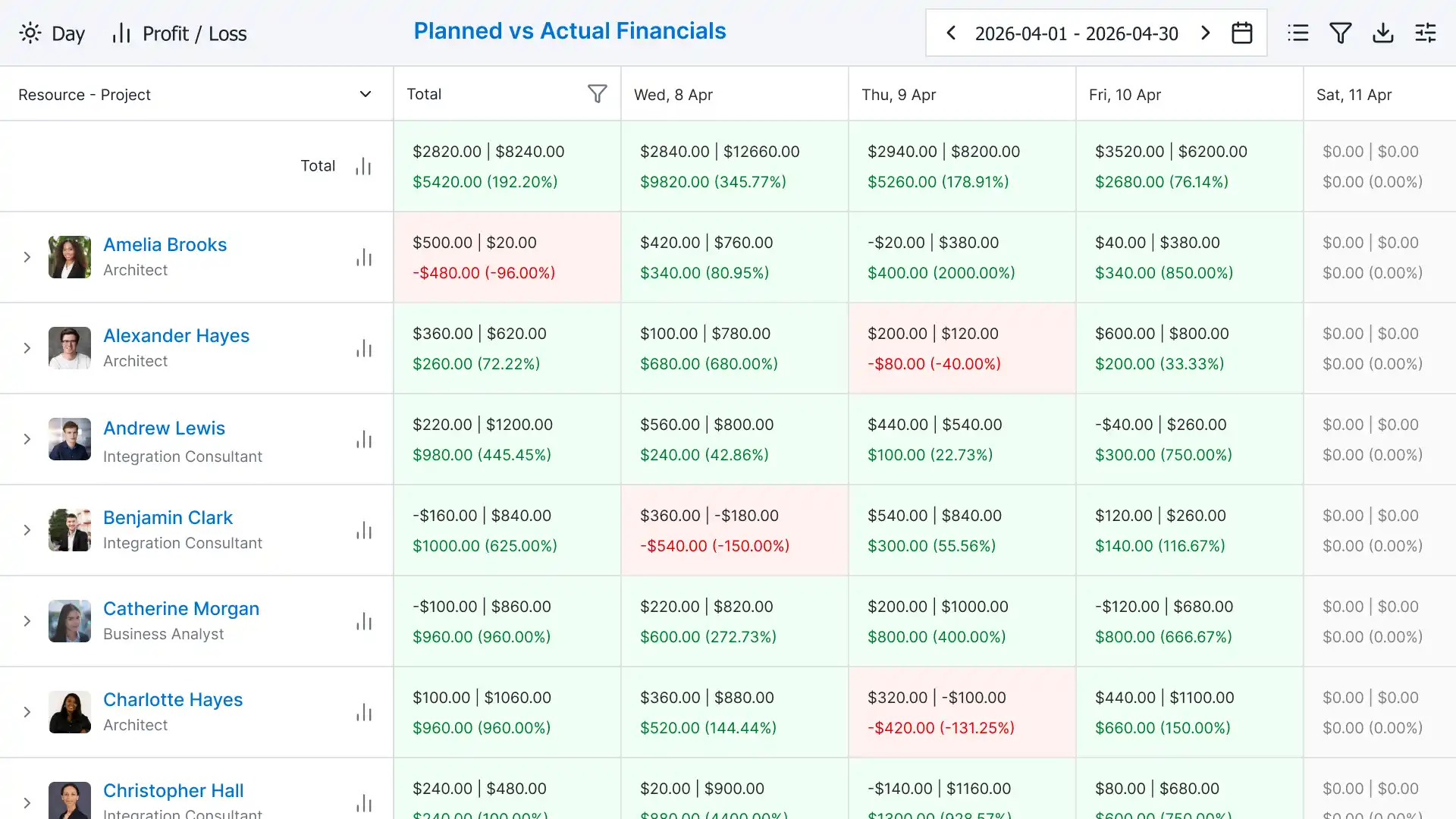This screenshot has height=819, width=1456.
Task: Click Alexander Hayes avatar photo
Action: click(x=70, y=348)
